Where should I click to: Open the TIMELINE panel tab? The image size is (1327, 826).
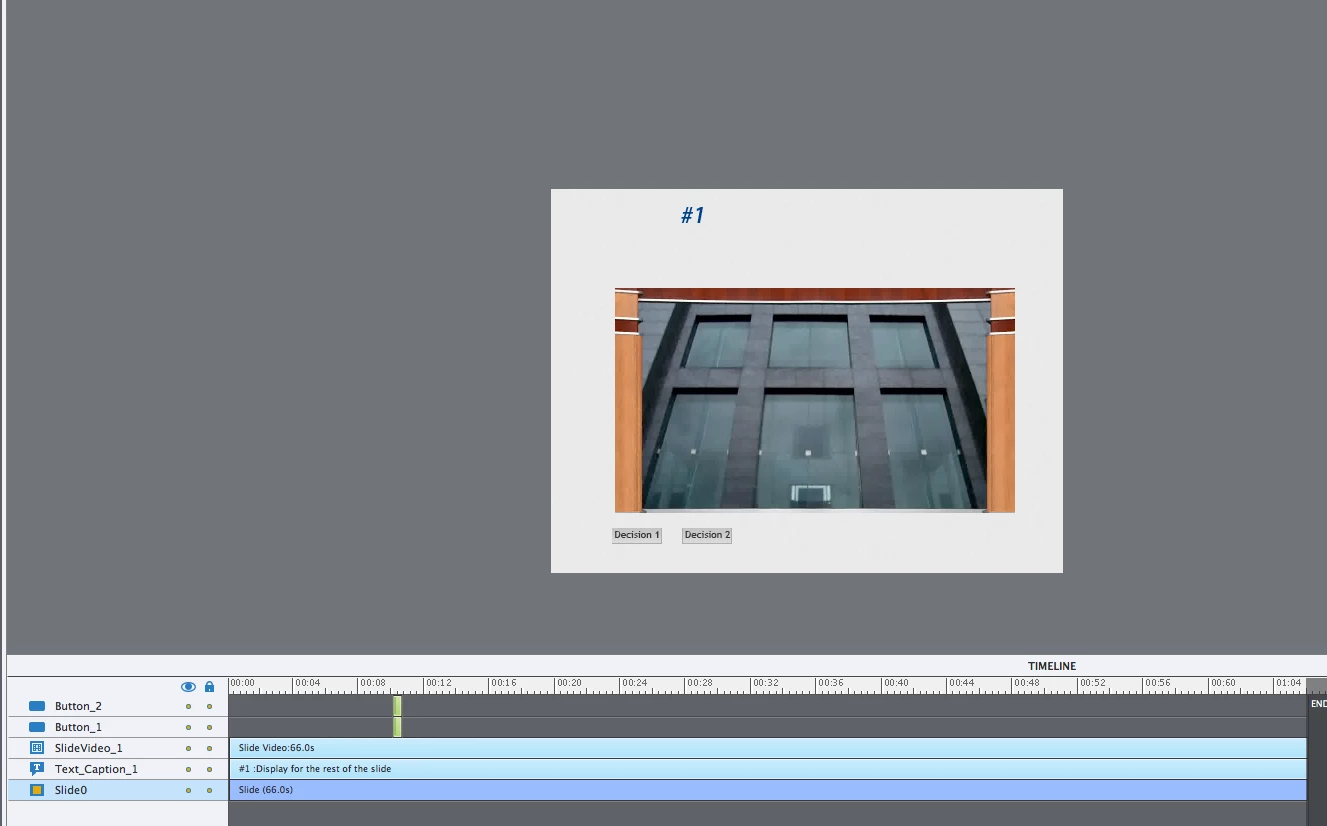click(1052, 666)
